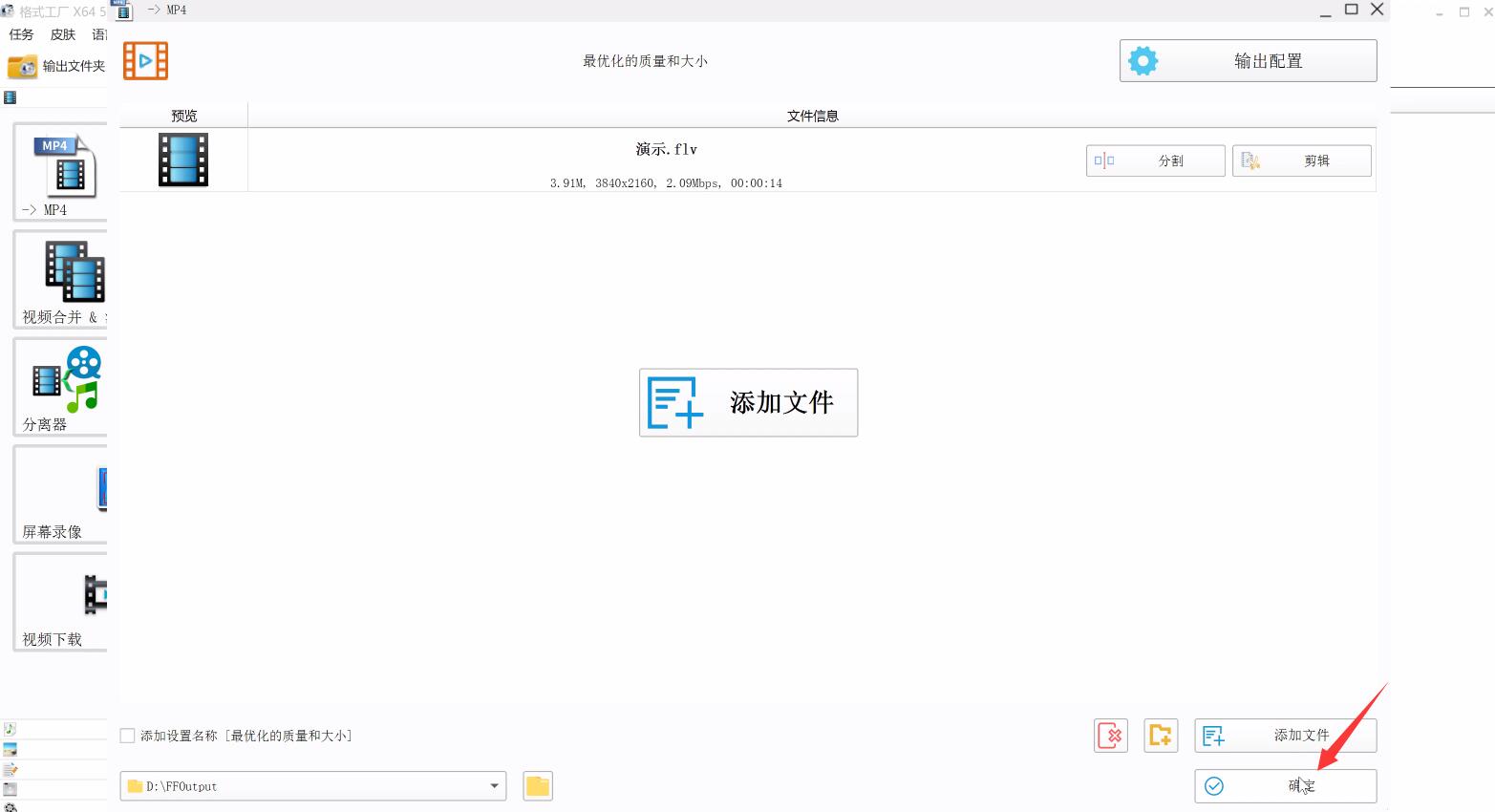Click the red remove file icon
This screenshot has width=1495, height=812.
(x=1111, y=736)
